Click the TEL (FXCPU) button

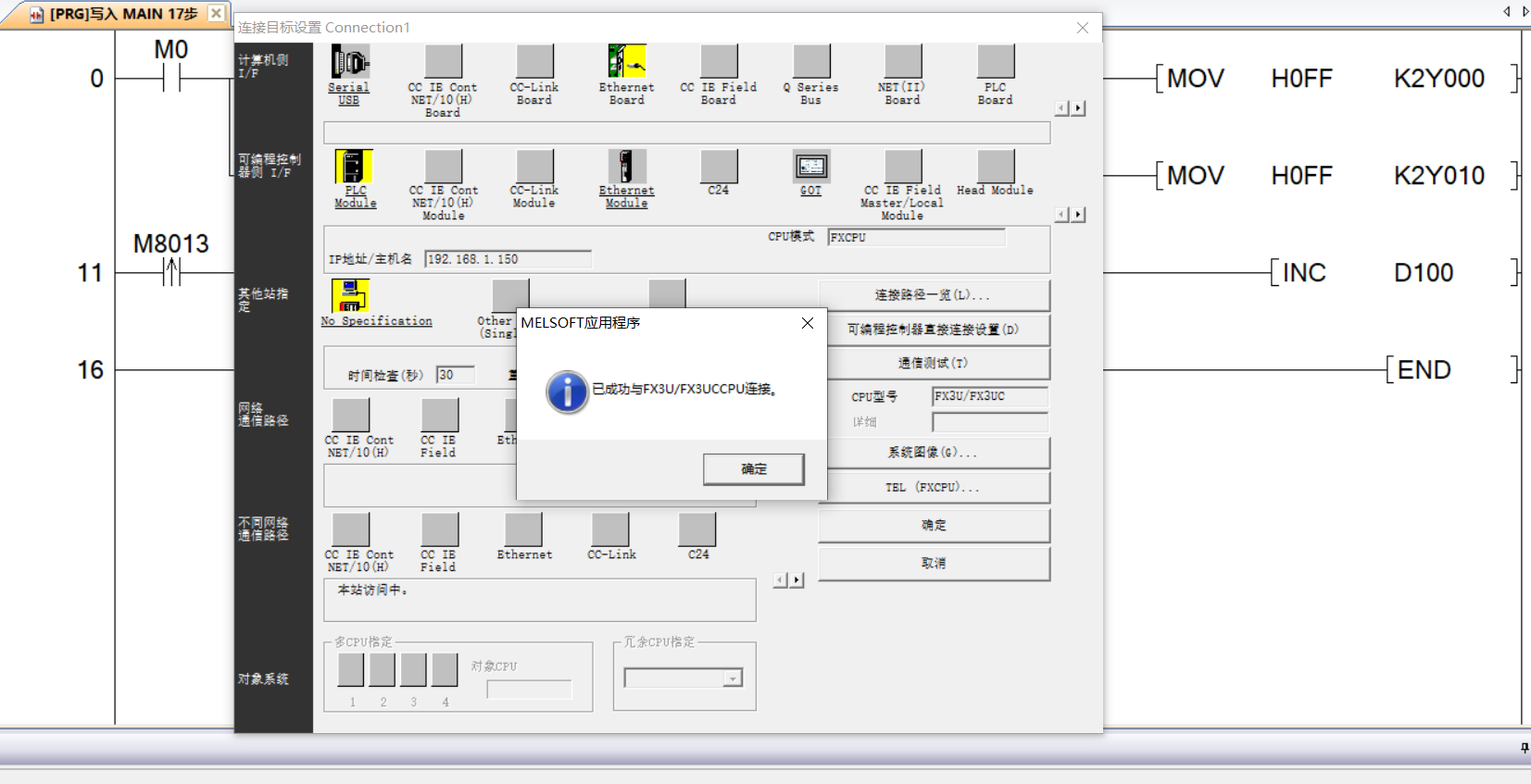pos(933,488)
